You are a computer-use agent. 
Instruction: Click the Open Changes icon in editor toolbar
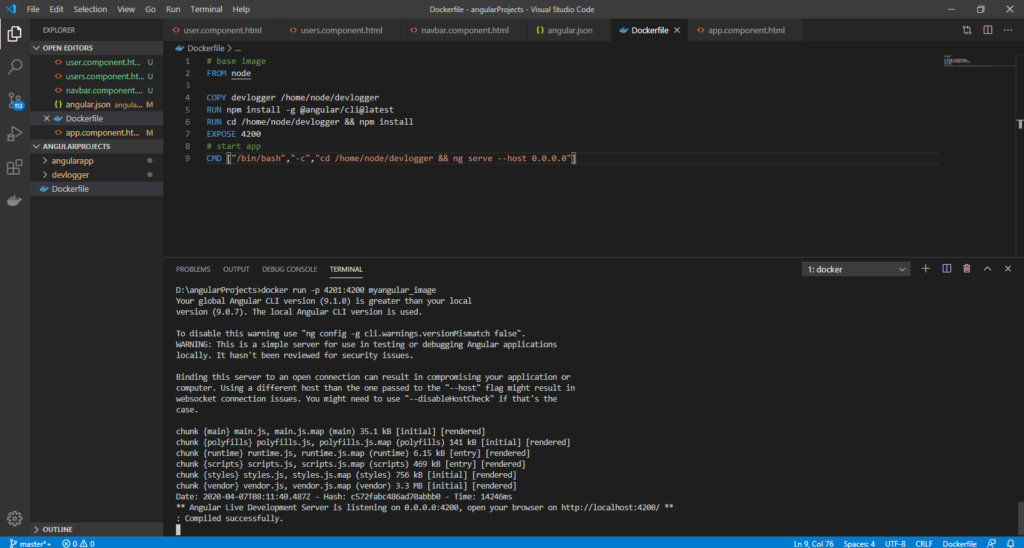point(967,30)
